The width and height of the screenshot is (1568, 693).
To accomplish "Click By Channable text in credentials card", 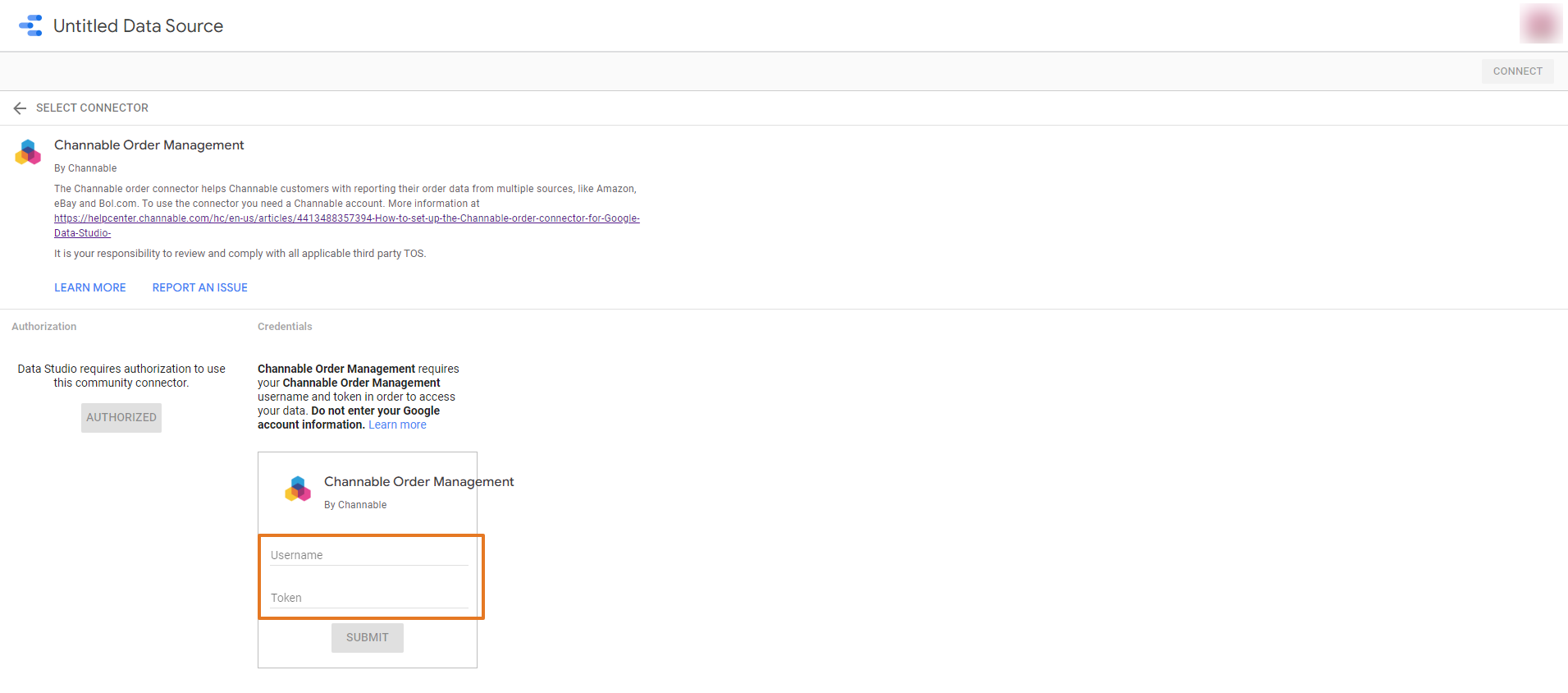I will coord(355,505).
